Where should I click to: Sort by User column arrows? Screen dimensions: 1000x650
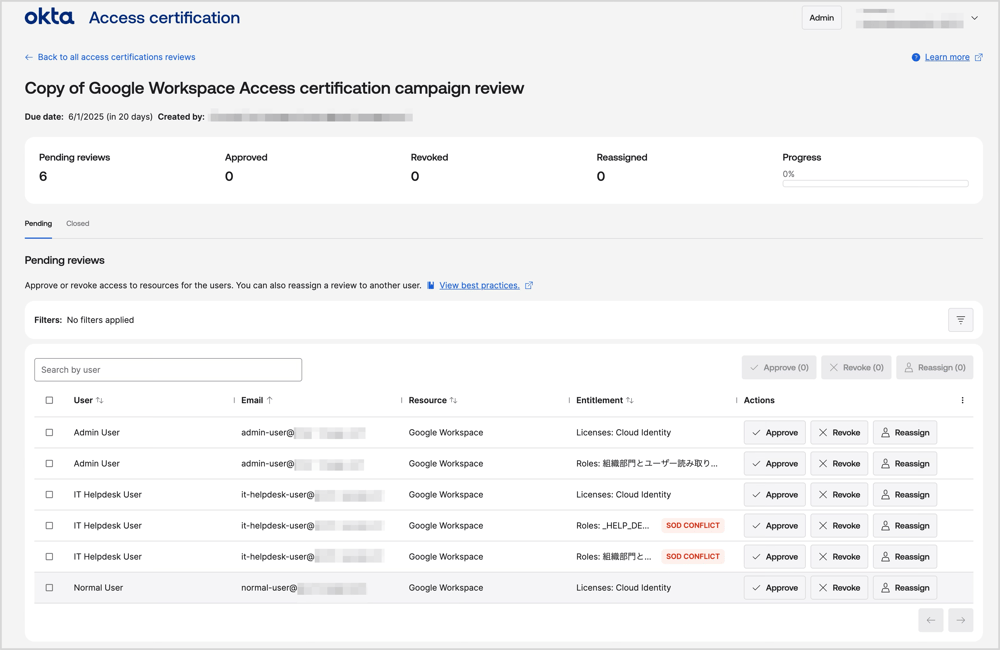tap(99, 400)
